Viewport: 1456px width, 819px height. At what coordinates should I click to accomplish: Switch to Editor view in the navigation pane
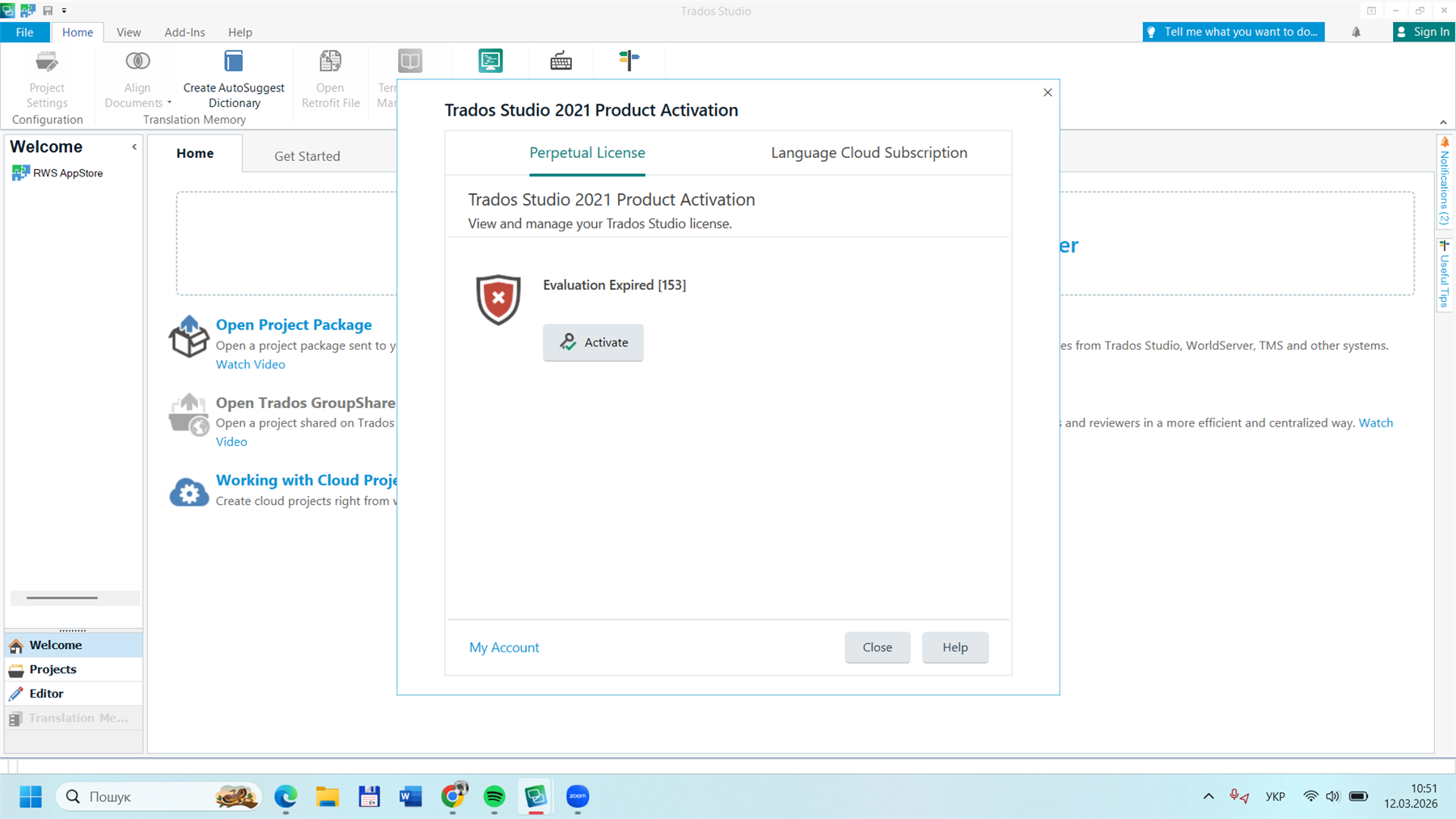45,693
